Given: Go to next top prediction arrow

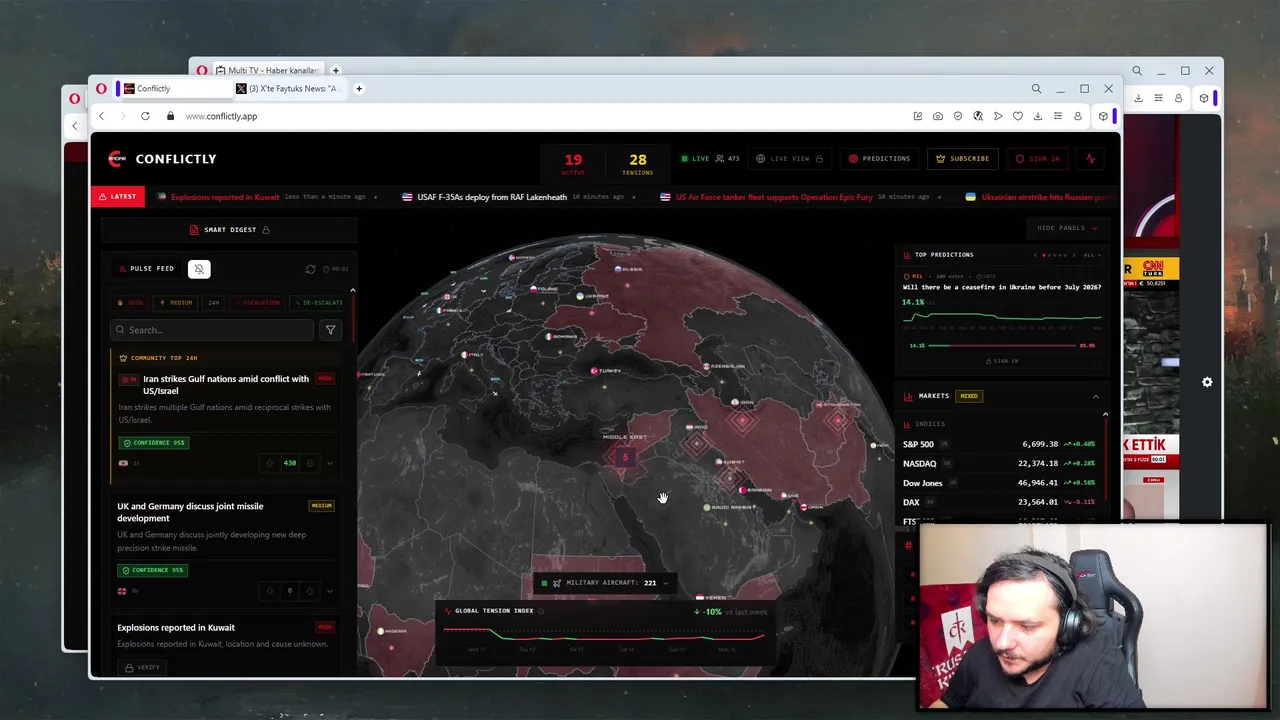Looking at the screenshot, I should [1075, 255].
